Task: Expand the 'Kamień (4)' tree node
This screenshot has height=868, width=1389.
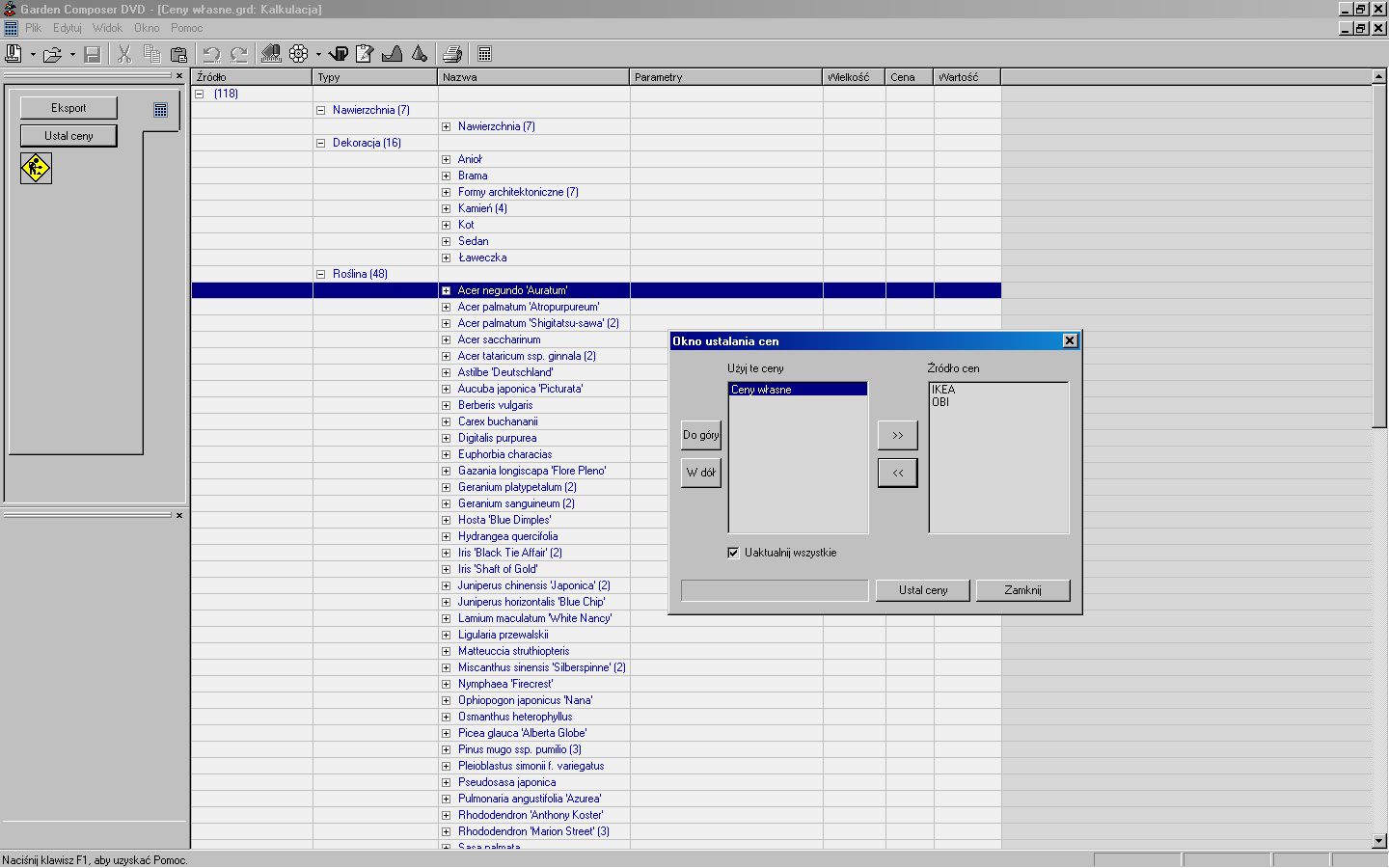Action: [x=446, y=208]
